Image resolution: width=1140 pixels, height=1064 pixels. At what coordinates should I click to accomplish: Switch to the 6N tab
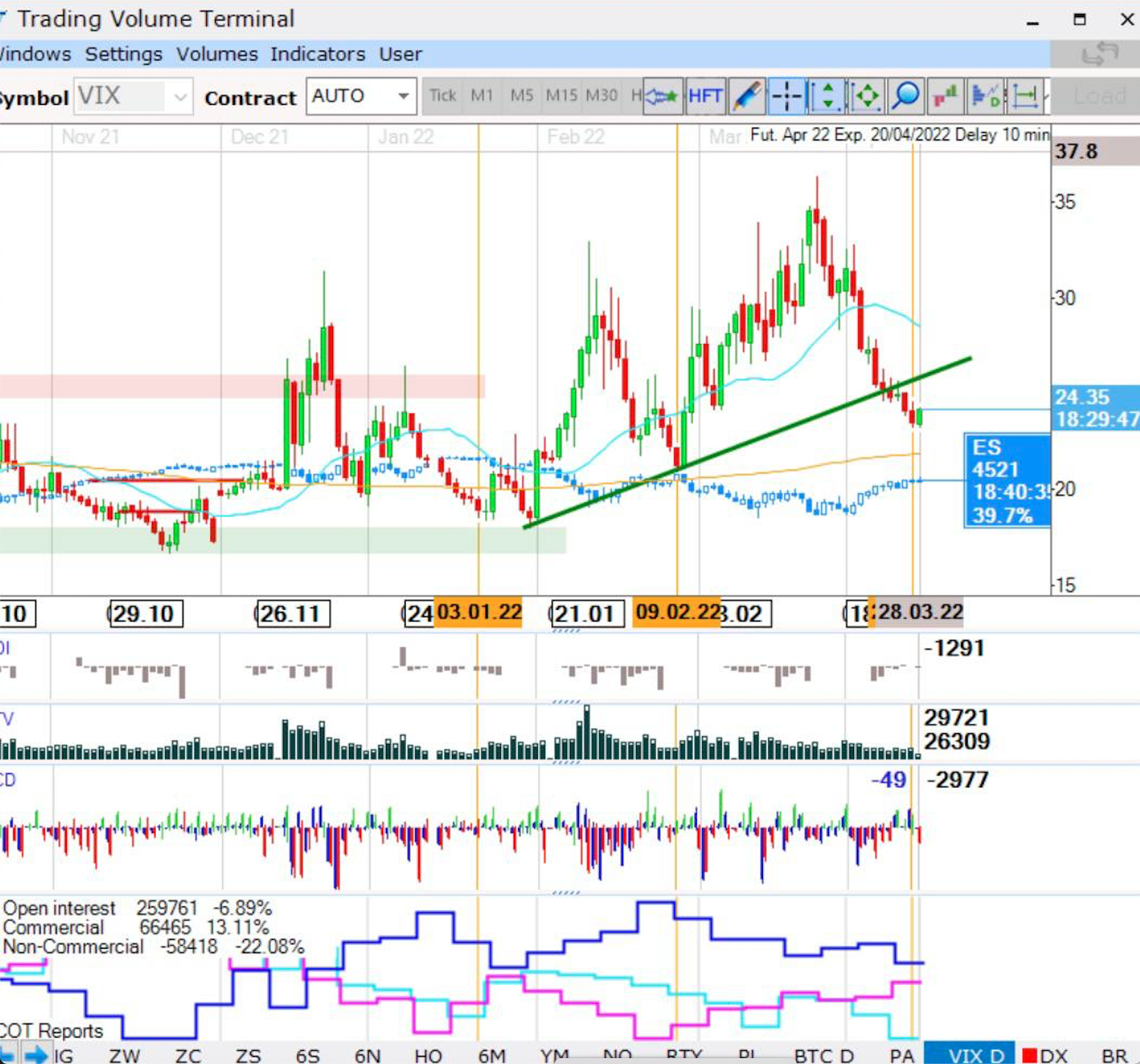point(368,1056)
